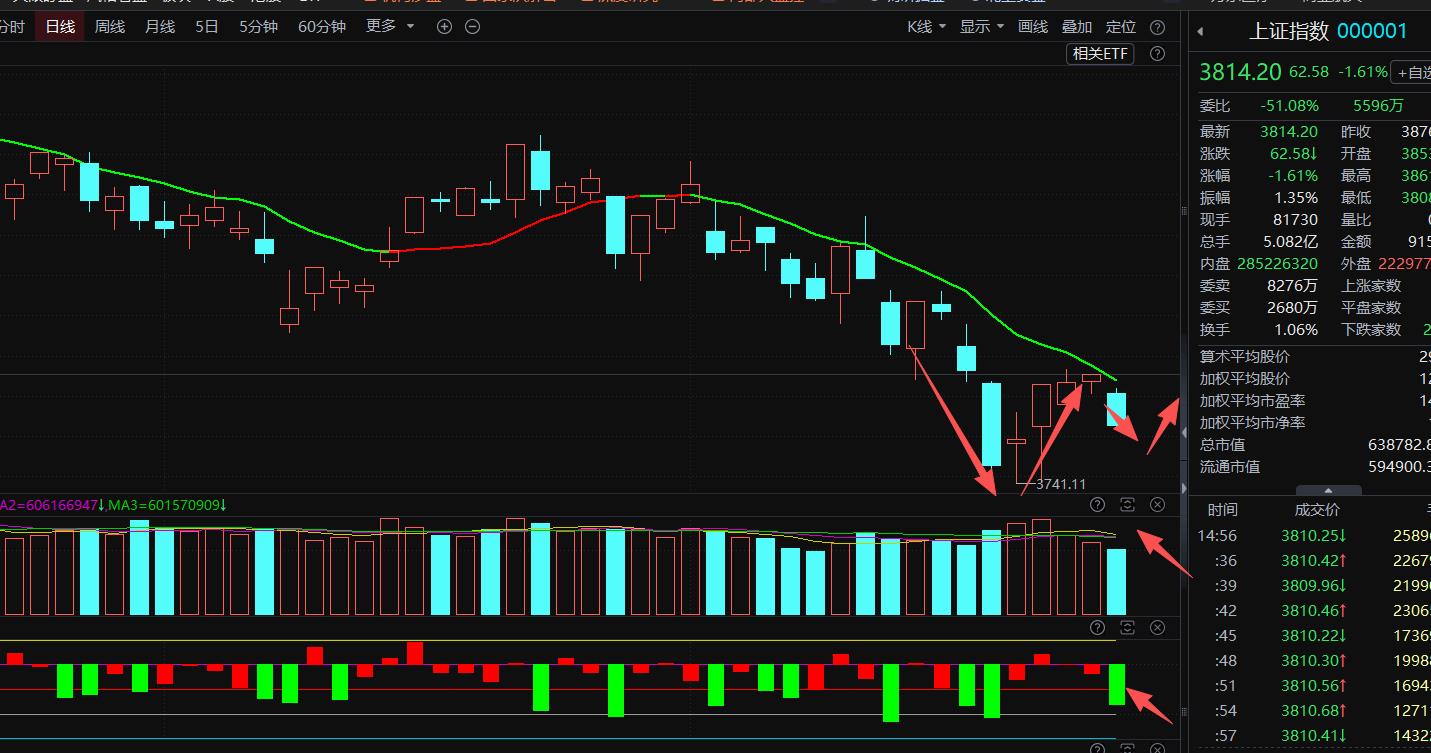Maximize the bottom red-green indicator panel
Viewport: 1431px width, 753px height.
1127,628
